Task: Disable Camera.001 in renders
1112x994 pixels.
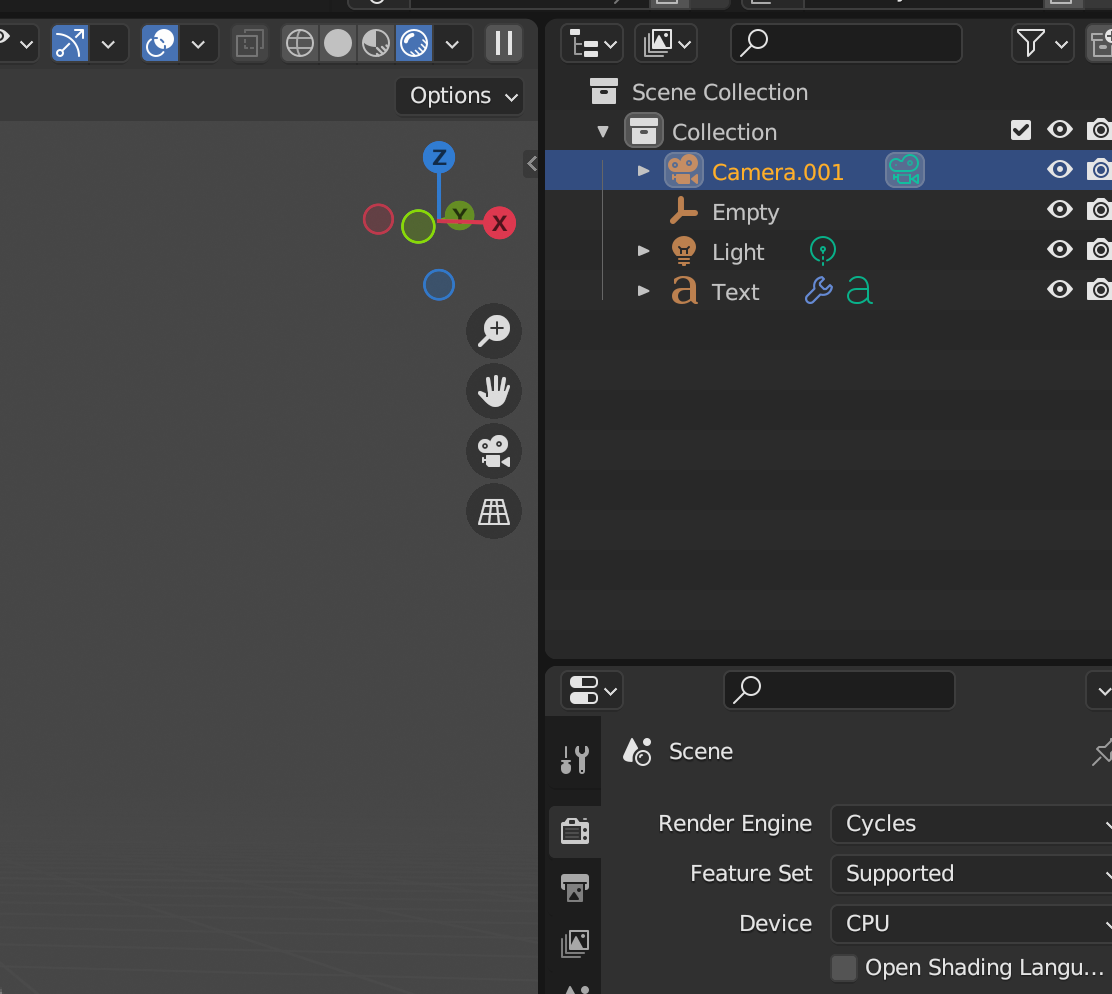Action: (x=1099, y=169)
